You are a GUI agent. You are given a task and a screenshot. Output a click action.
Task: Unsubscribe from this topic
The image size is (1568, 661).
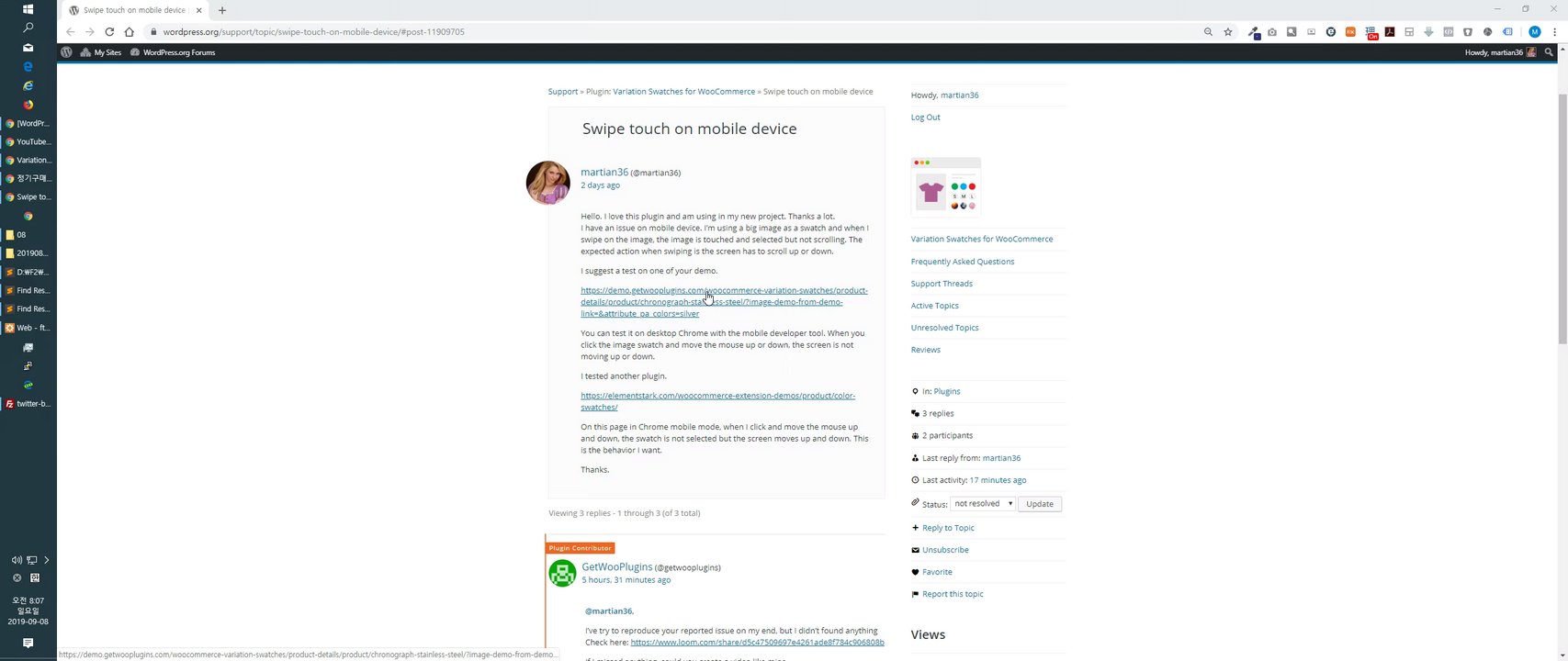click(x=945, y=550)
